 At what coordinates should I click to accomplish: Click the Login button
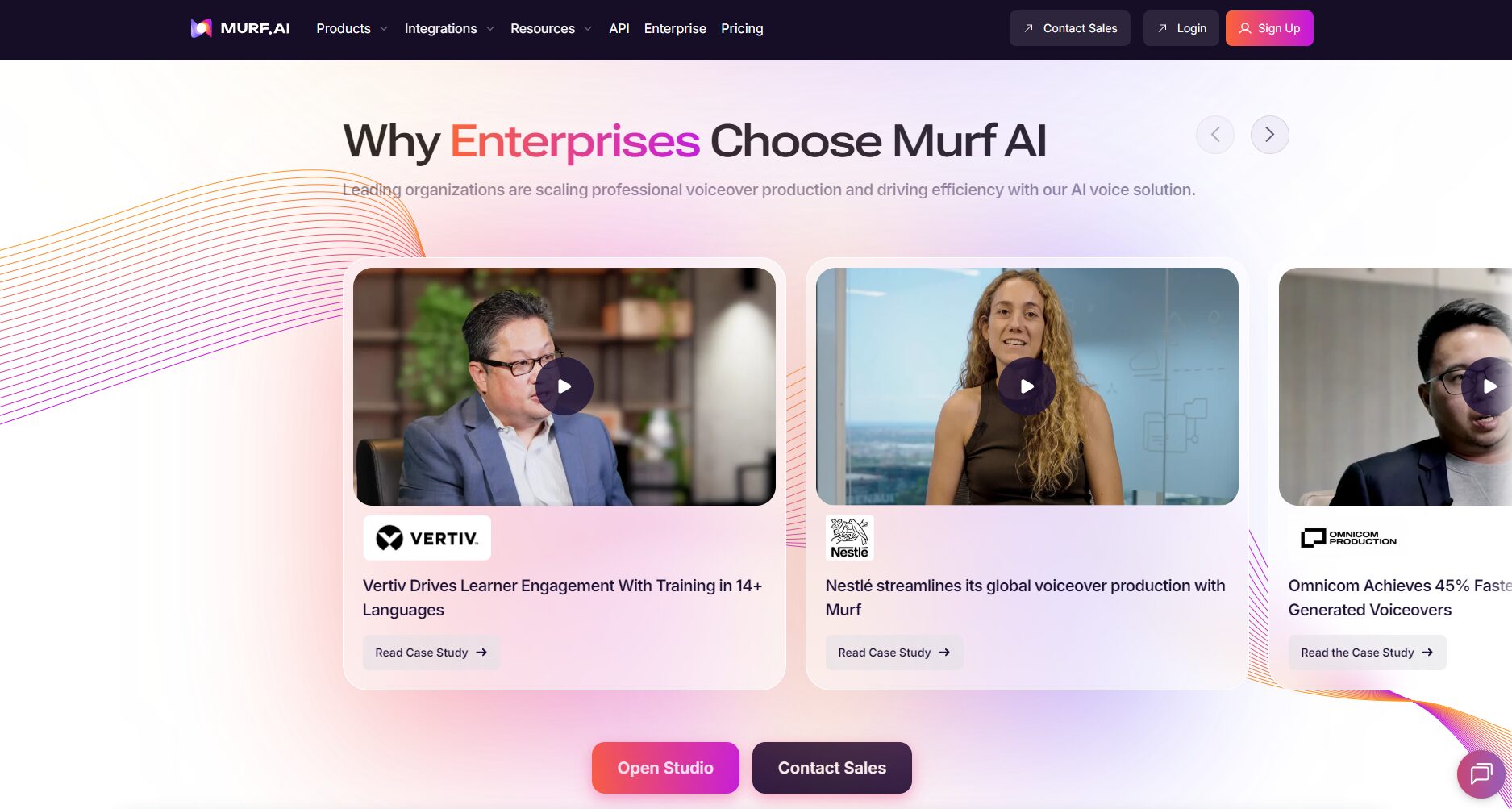[1181, 28]
